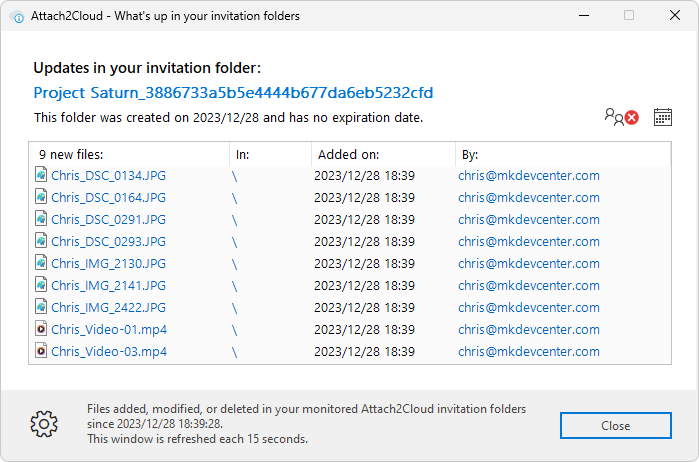
Task: Open file Chris_DSC_0291.JPG
Action: coord(108,219)
